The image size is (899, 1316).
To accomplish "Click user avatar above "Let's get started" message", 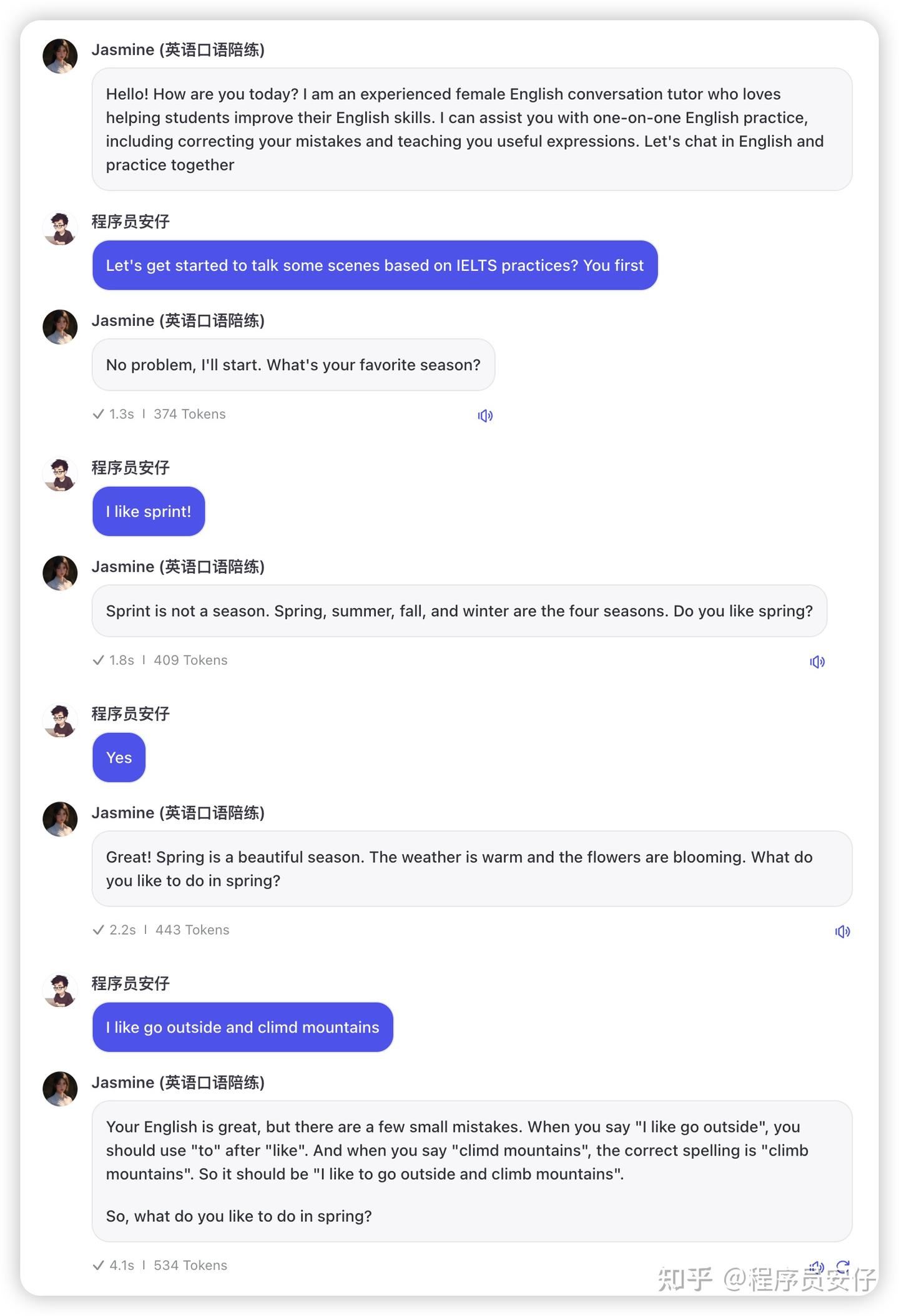I will point(60,228).
